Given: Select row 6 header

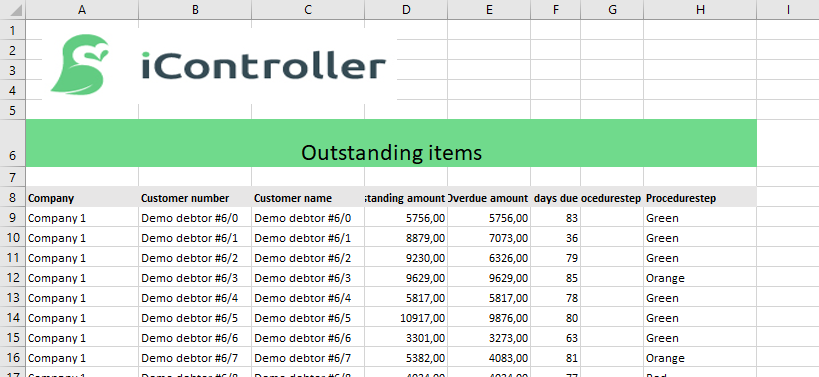Looking at the screenshot, I should coord(13,144).
